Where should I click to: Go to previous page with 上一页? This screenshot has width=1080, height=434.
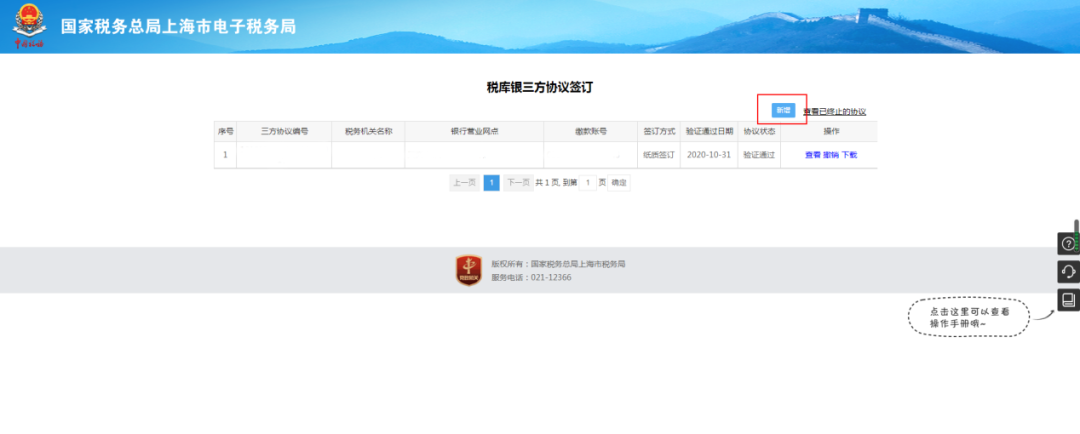point(463,183)
